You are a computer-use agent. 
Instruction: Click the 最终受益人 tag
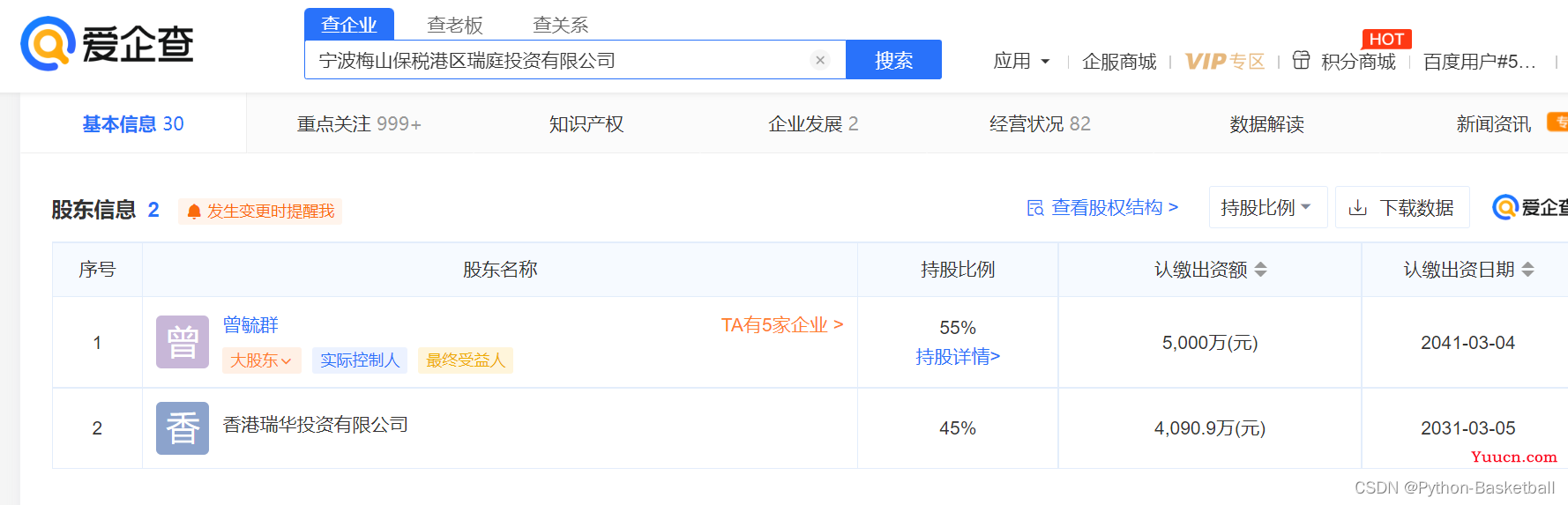tap(466, 360)
